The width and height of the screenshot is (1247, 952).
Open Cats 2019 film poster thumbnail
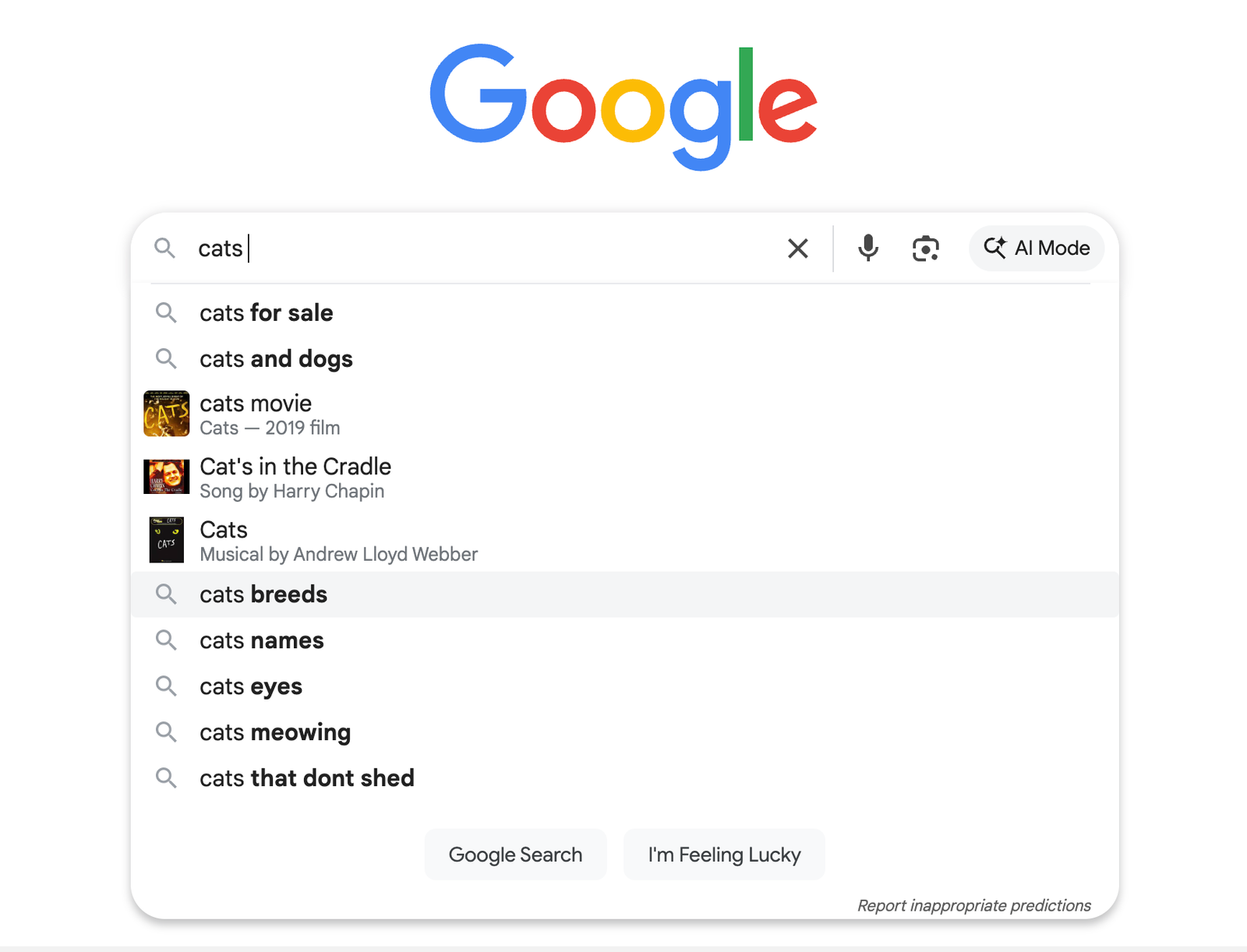pyautogui.click(x=166, y=414)
